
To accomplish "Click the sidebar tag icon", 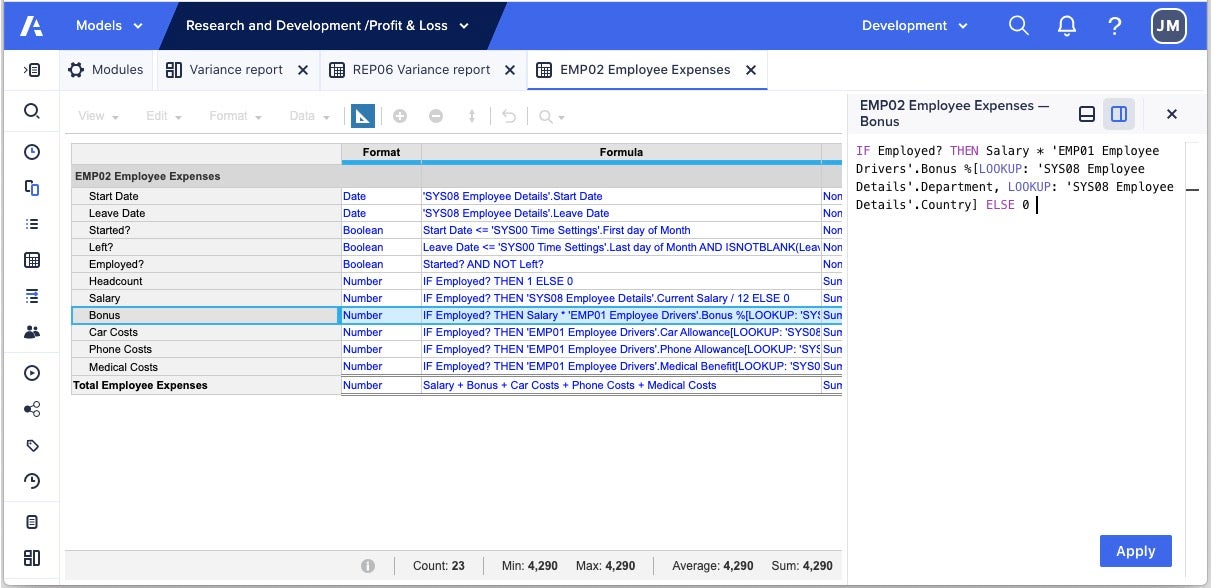I will pos(32,445).
